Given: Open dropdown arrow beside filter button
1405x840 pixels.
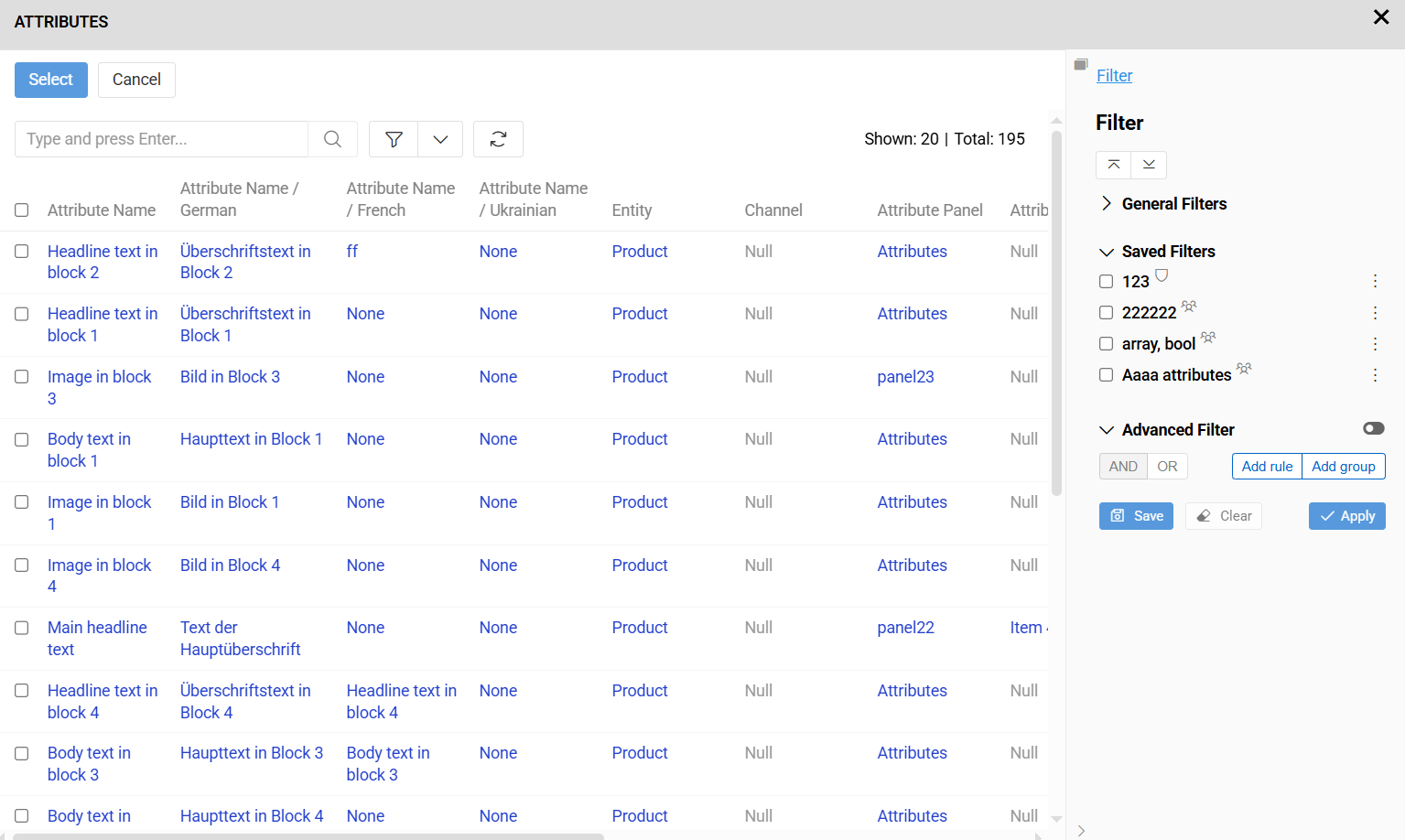Looking at the screenshot, I should coord(440,139).
